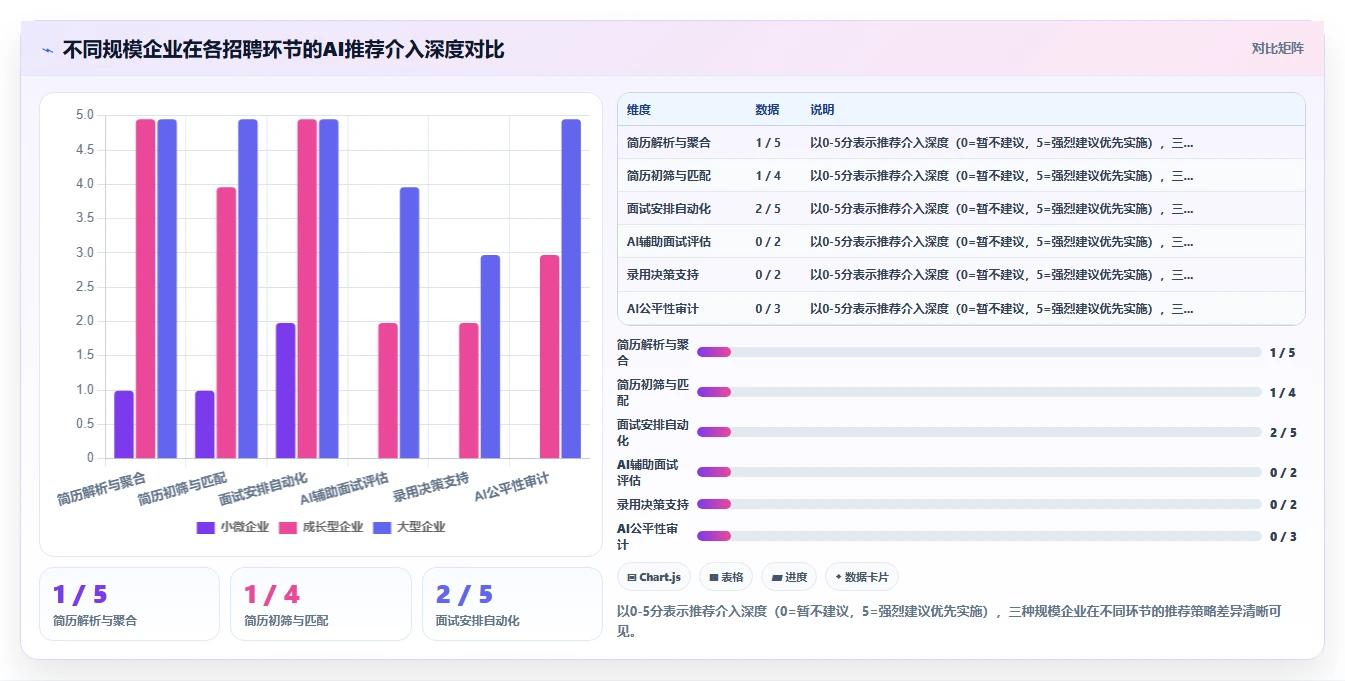This screenshot has height=681, width=1345.
Task: Click the AI辅助面试评估 progress bar
Action: pyautogui.click(x=979, y=472)
